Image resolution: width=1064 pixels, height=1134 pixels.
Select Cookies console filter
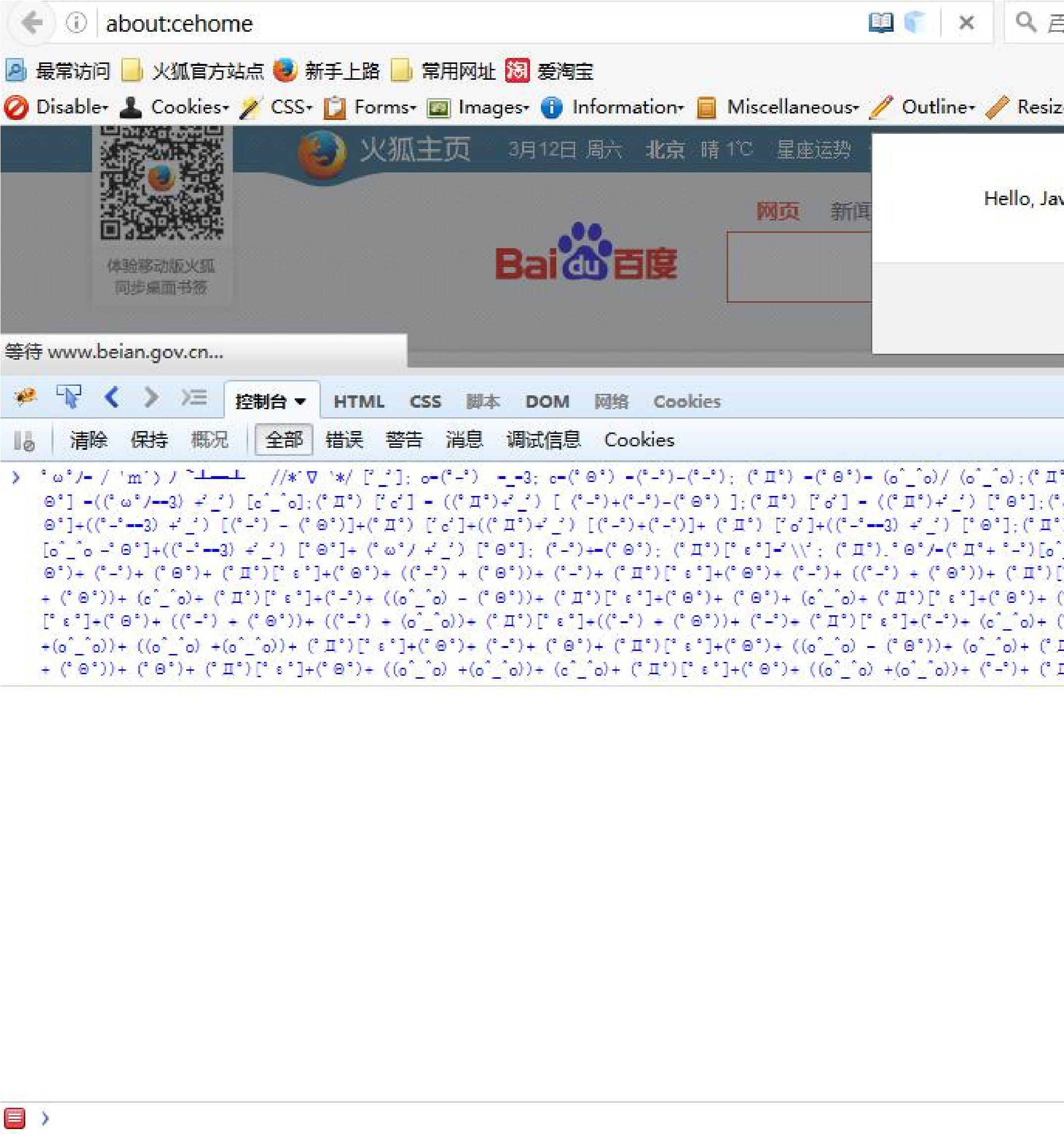coord(639,440)
